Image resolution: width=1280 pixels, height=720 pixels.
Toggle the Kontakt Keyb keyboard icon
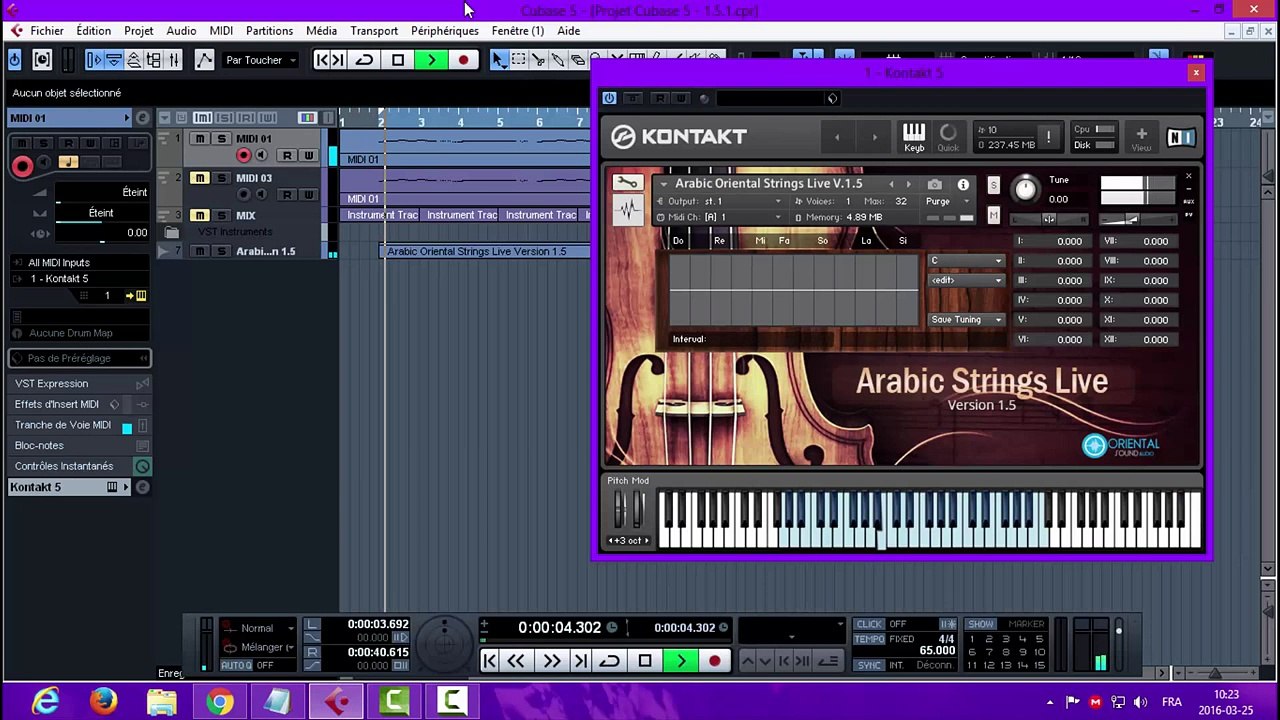(914, 138)
